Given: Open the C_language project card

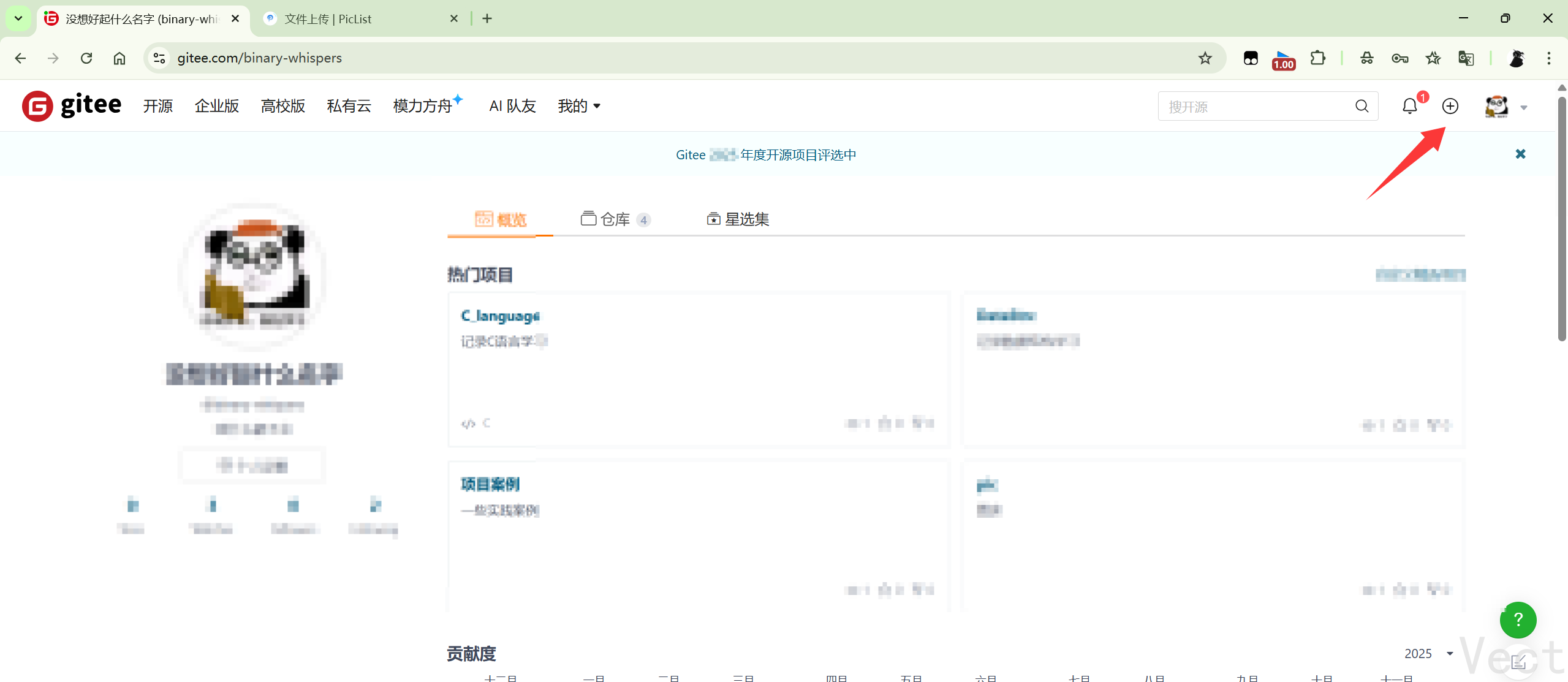Looking at the screenshot, I should tap(499, 316).
